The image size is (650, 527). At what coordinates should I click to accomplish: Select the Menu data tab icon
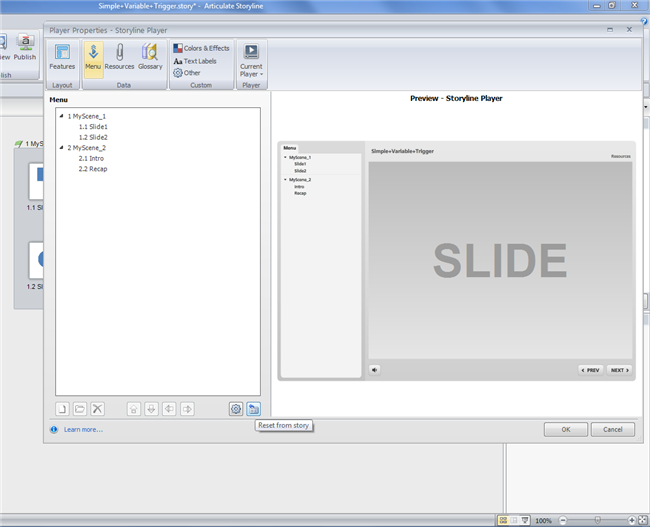[x=93, y=58]
